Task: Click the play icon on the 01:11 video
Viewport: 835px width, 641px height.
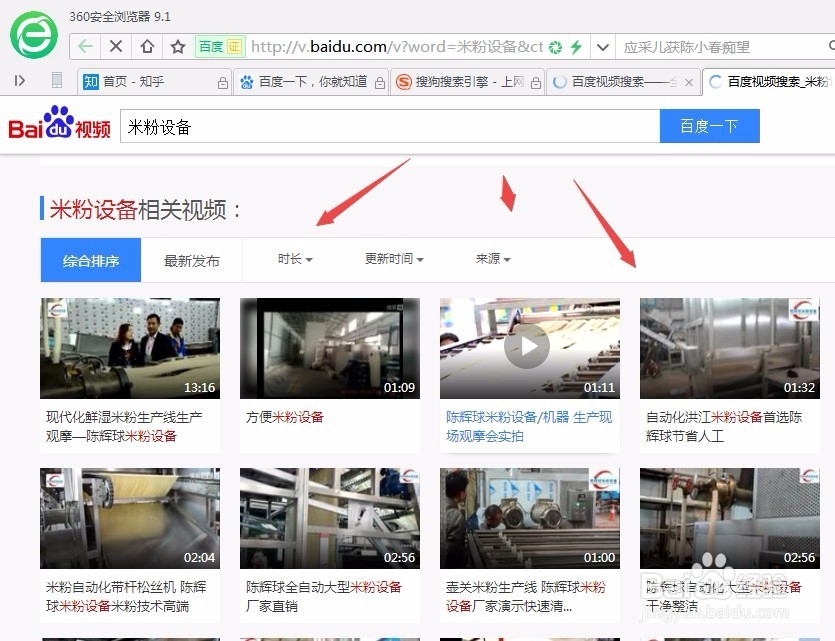Action: coord(527,346)
